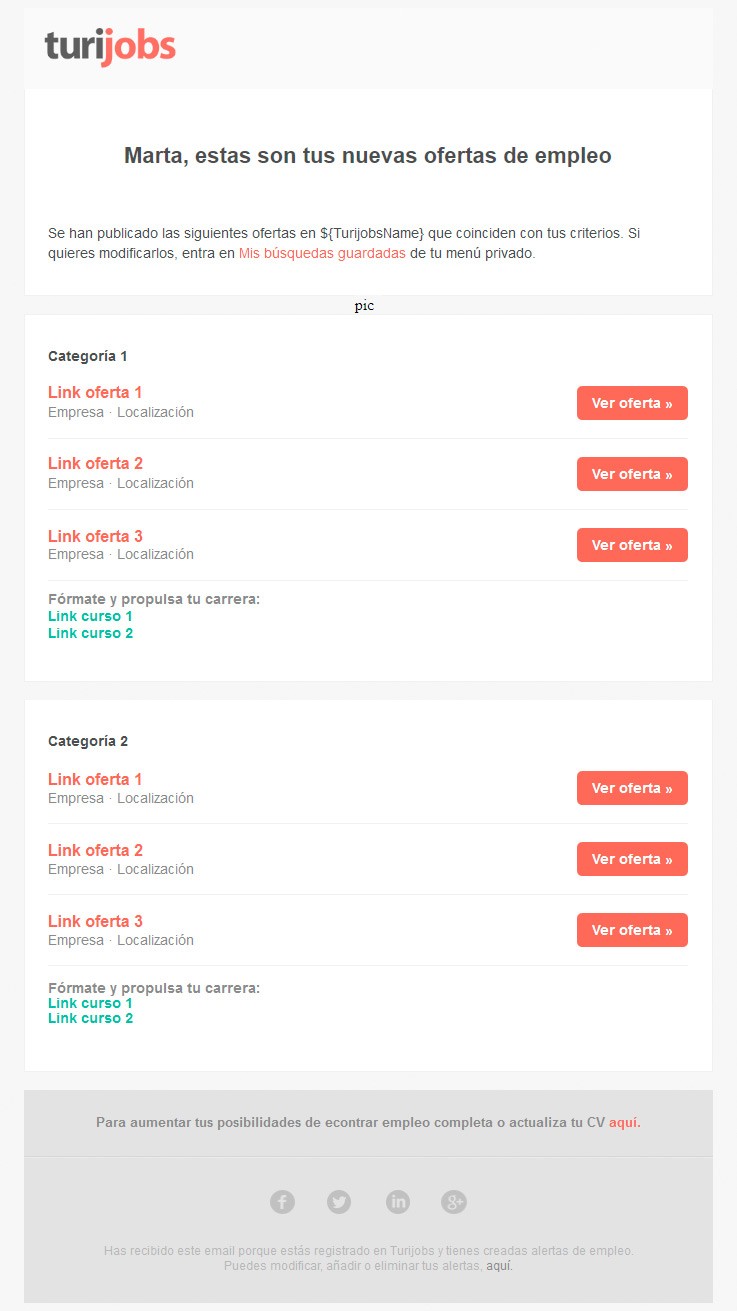Open the Google Plus footer icon
The image size is (737, 1311).
click(x=455, y=1202)
